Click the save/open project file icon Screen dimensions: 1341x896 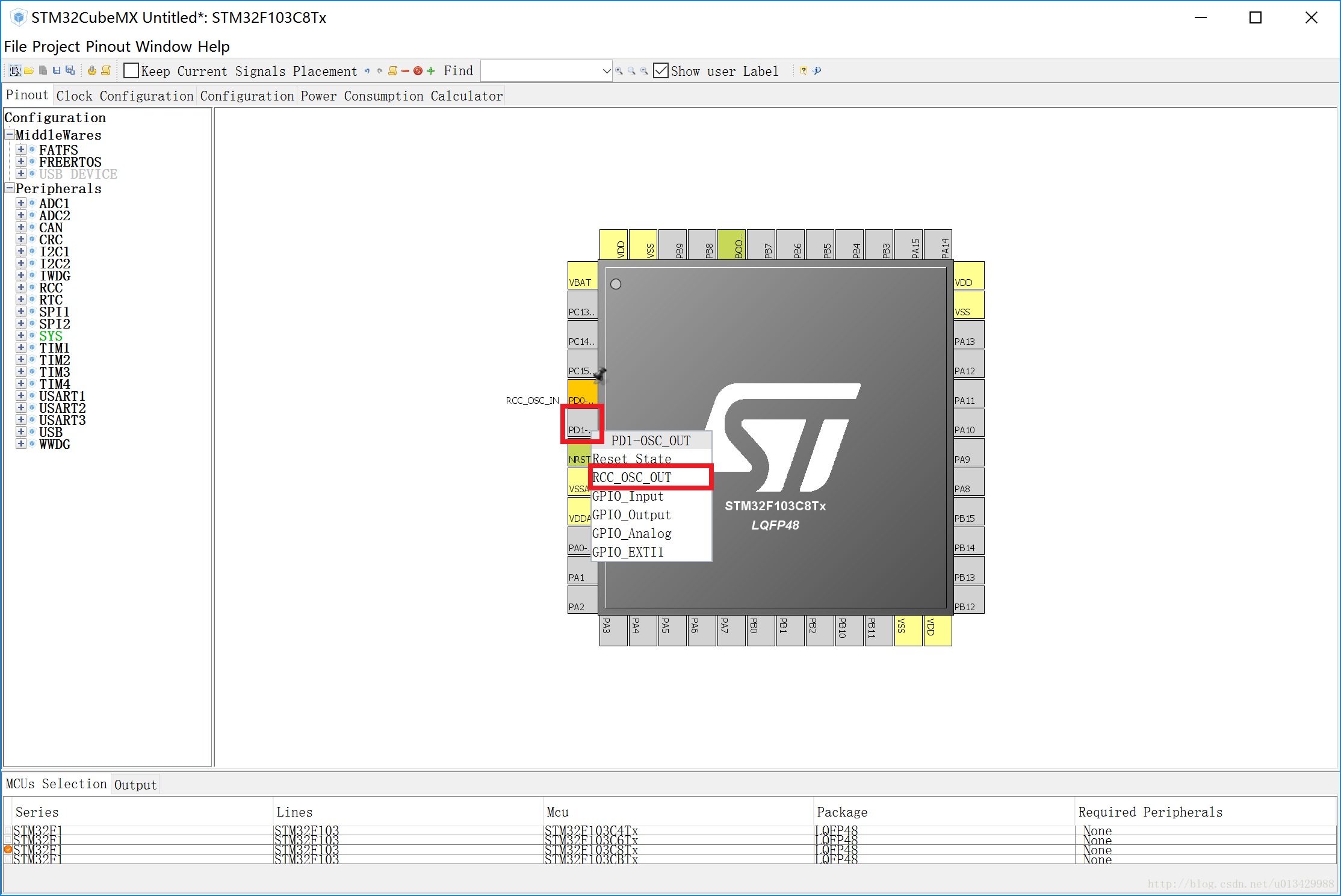click(x=27, y=70)
